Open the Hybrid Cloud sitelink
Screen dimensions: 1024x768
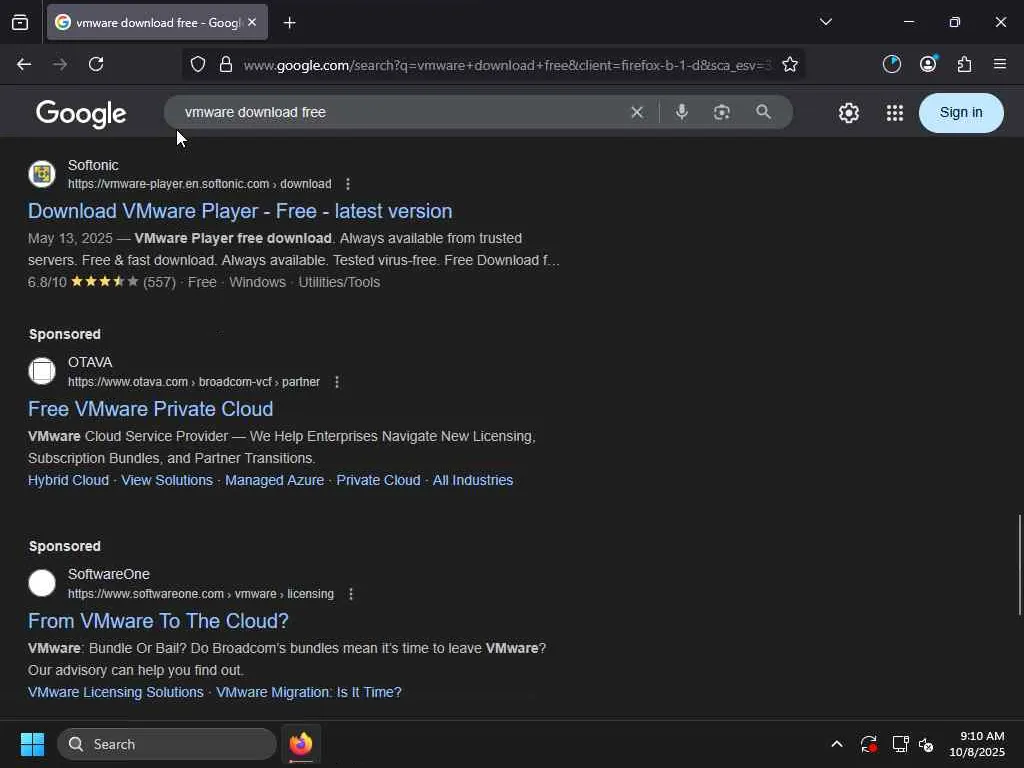[x=69, y=480]
